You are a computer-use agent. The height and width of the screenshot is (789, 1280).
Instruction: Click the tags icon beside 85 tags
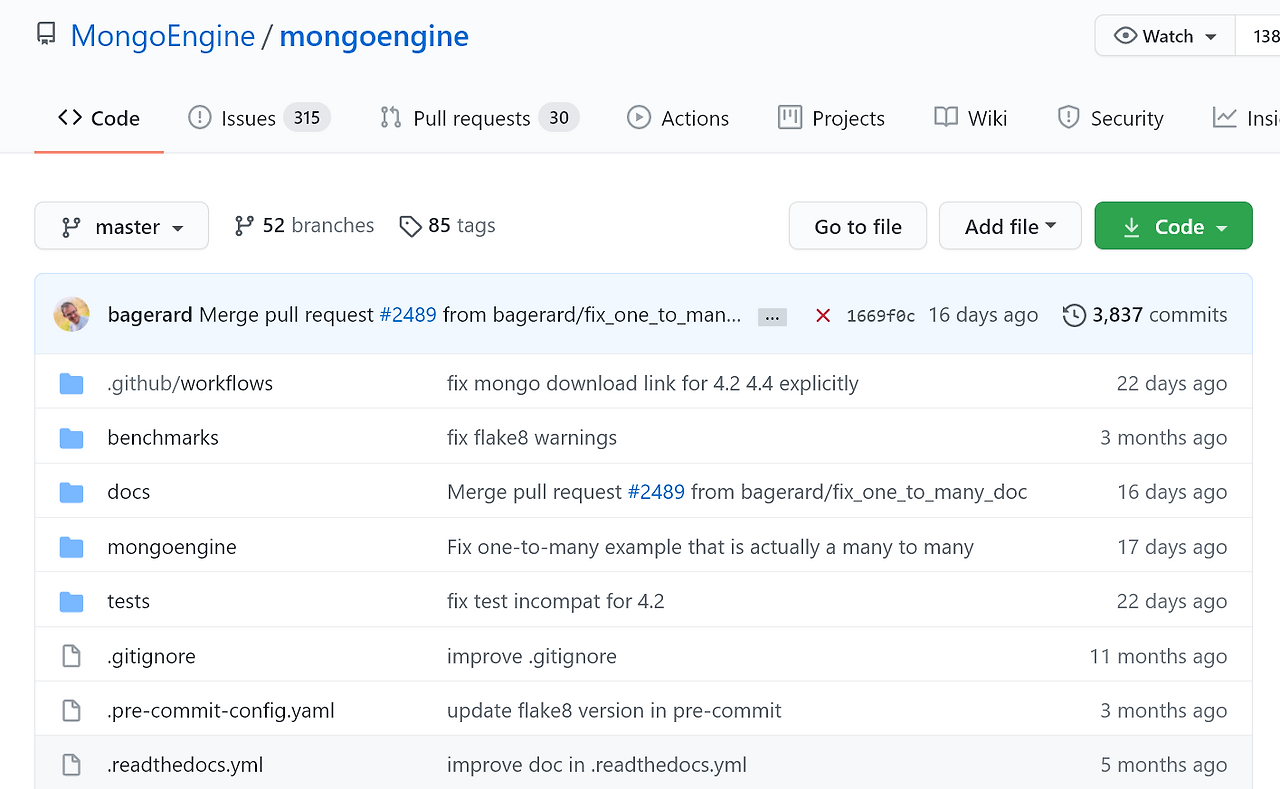pyautogui.click(x=411, y=226)
